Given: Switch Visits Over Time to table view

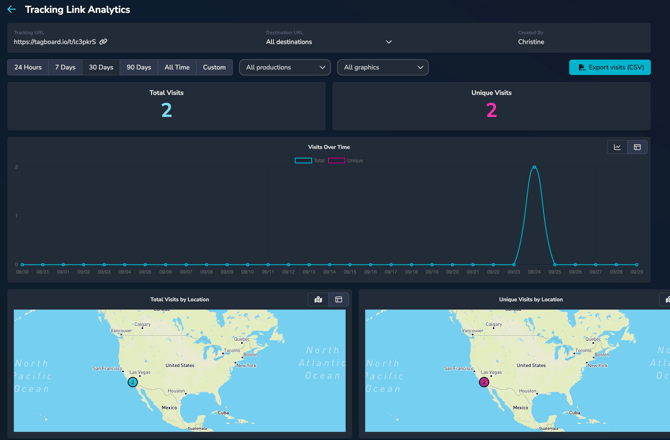Looking at the screenshot, I should (637, 147).
